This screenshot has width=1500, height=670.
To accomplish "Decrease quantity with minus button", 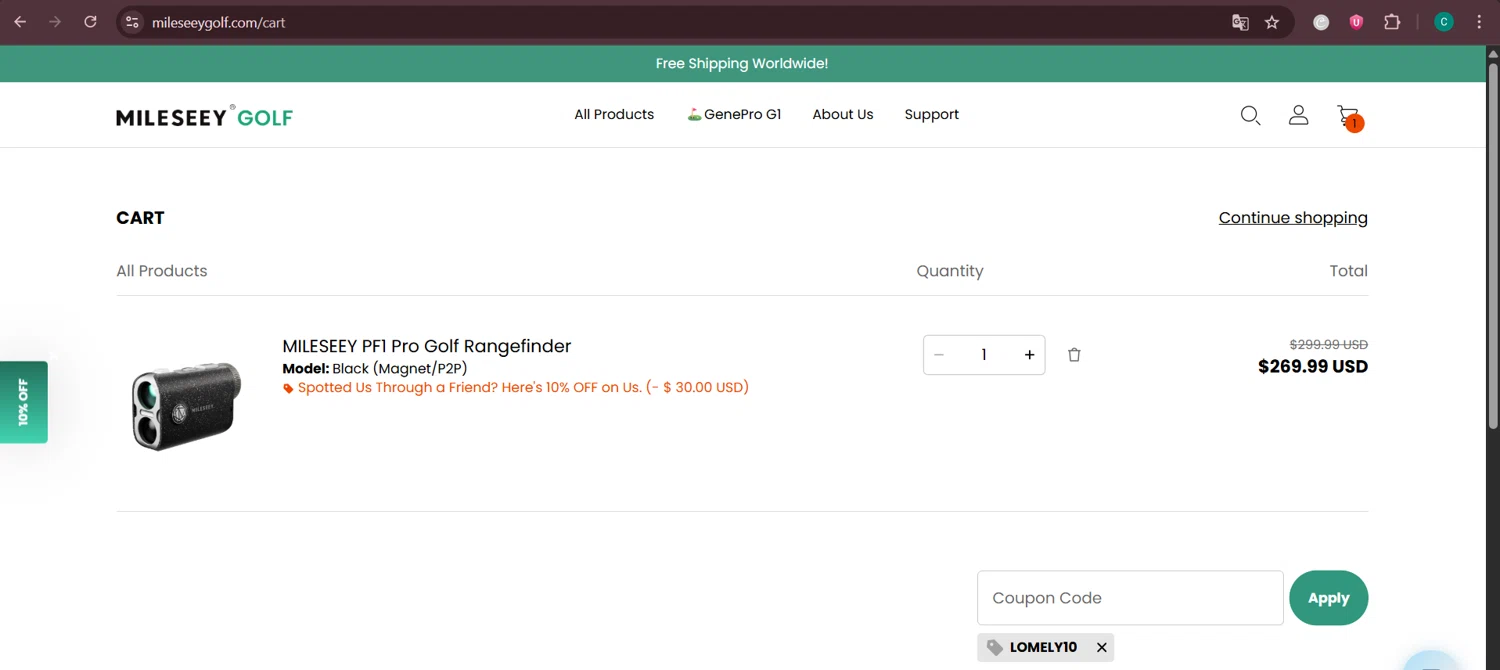I will (939, 355).
